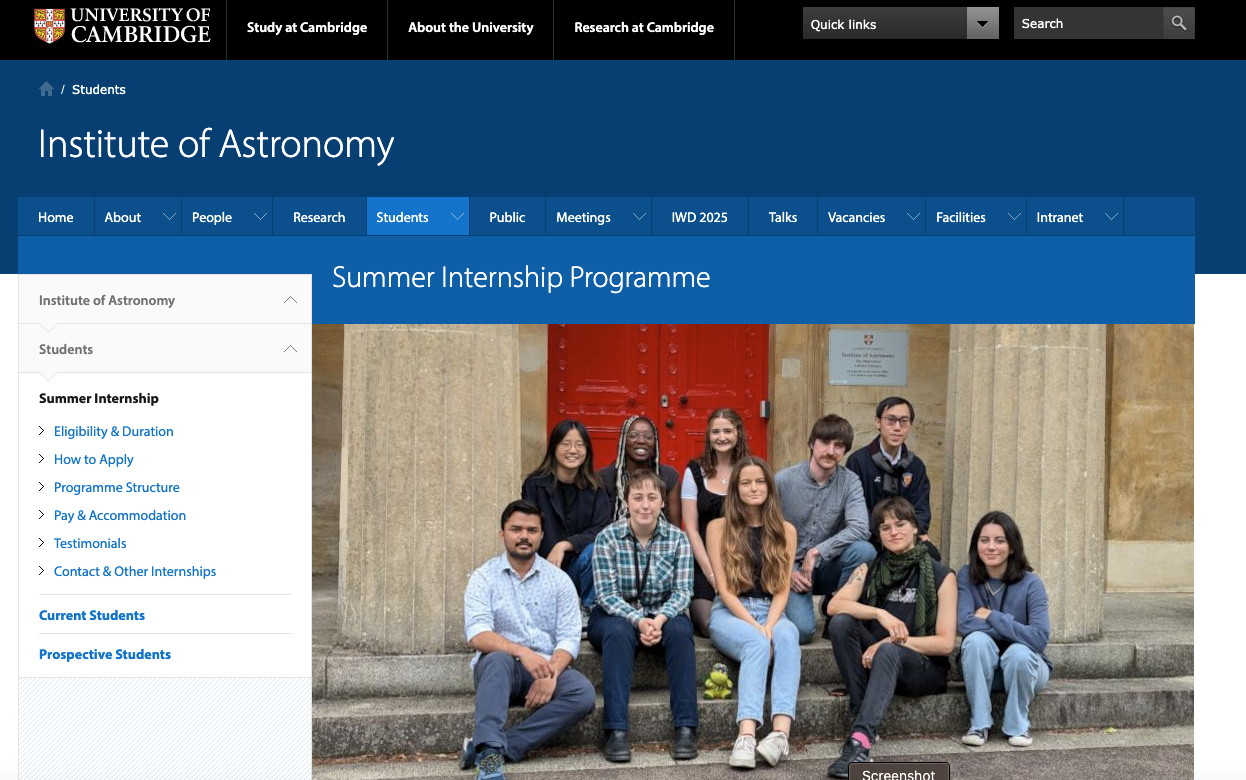Open the How to Apply link

pos(94,459)
